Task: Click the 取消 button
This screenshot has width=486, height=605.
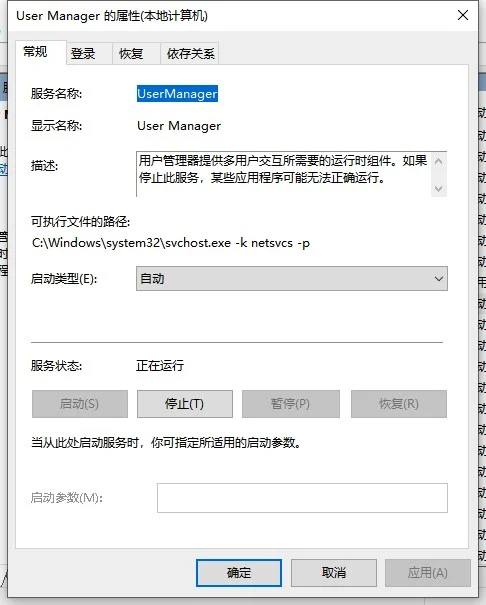Action: (334, 573)
